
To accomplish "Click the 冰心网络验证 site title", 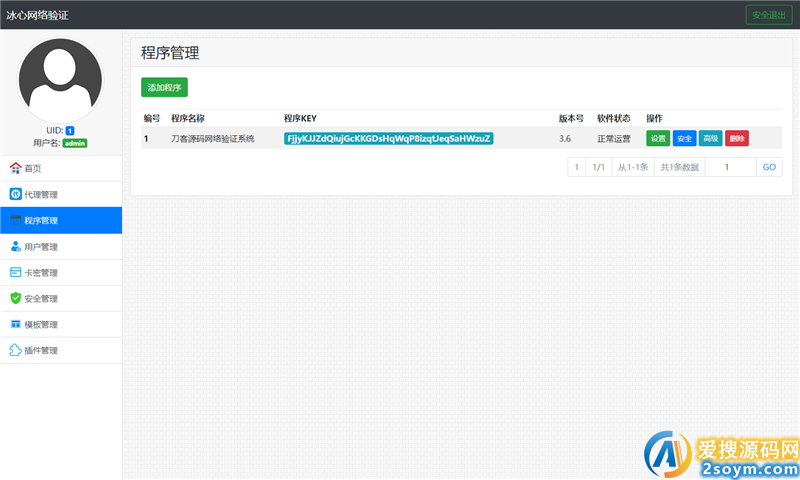I will (37, 15).
